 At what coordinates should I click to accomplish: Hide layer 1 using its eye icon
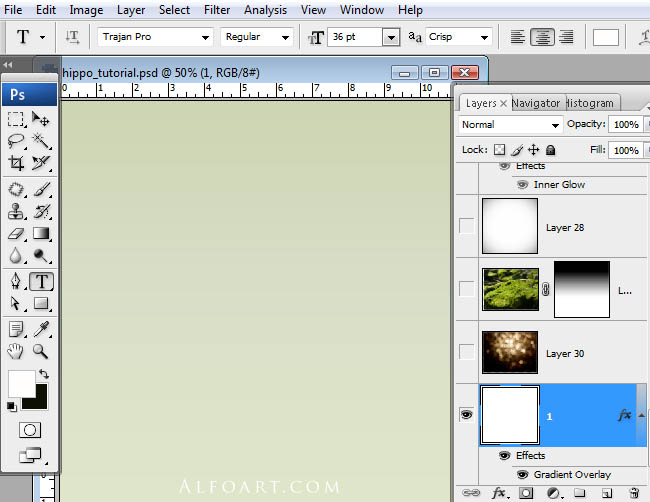click(x=466, y=415)
